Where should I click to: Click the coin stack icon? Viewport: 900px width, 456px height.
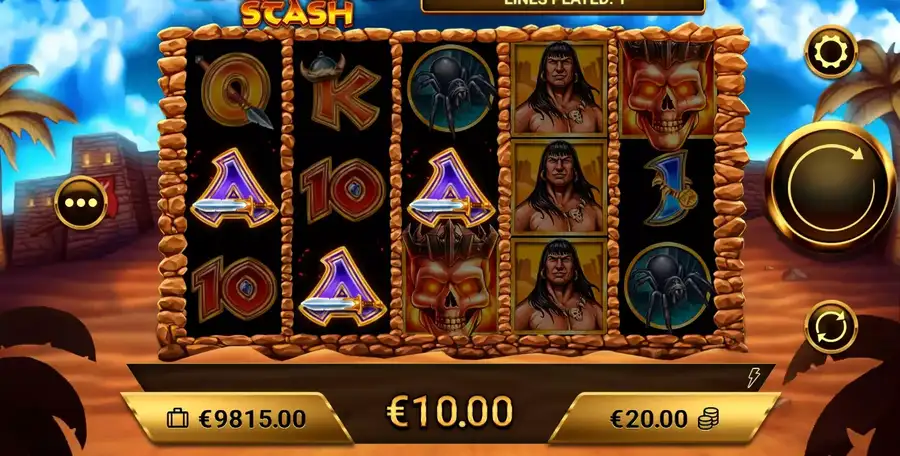708,419
